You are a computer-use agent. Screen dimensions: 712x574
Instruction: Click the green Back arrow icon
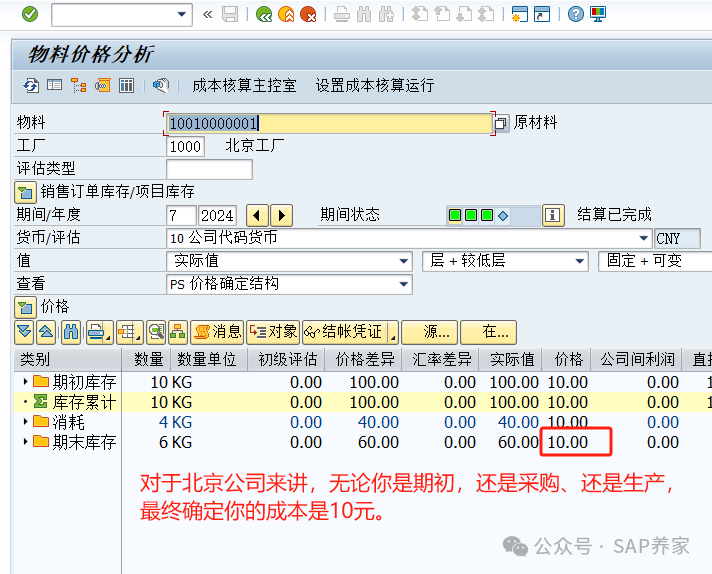[x=264, y=15]
